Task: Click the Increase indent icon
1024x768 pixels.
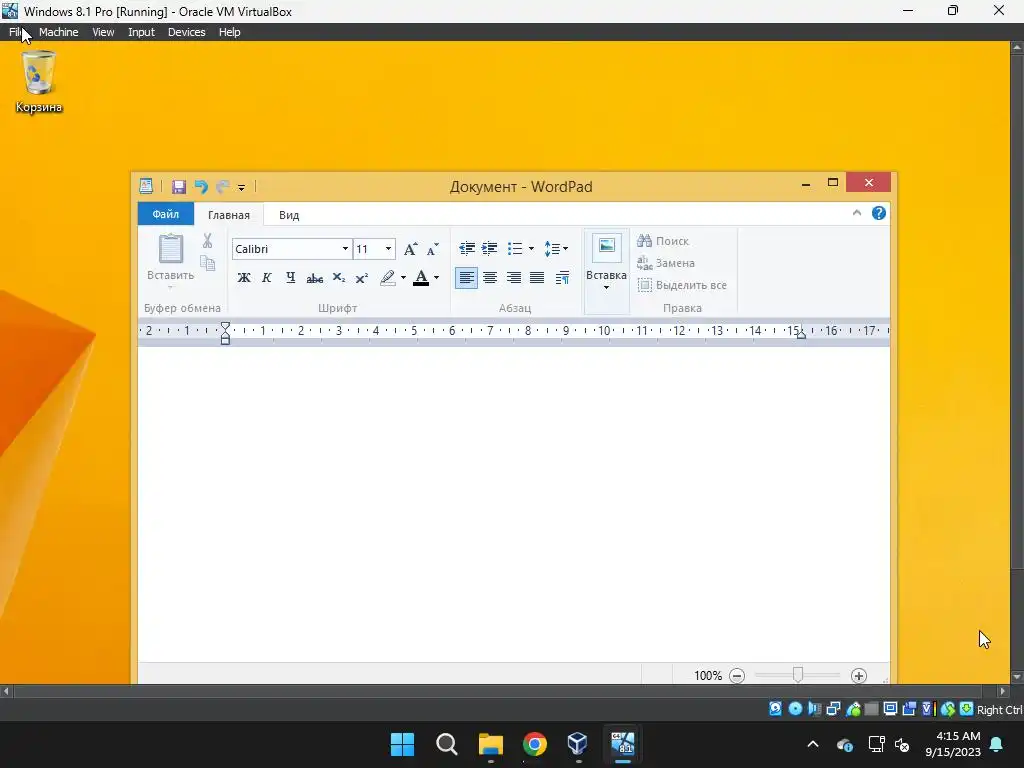Action: pos(489,248)
